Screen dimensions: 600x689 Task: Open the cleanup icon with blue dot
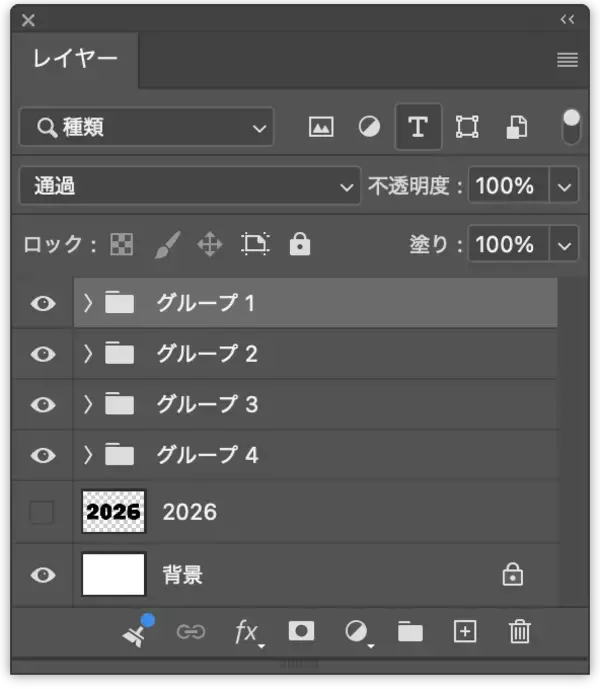(137, 631)
